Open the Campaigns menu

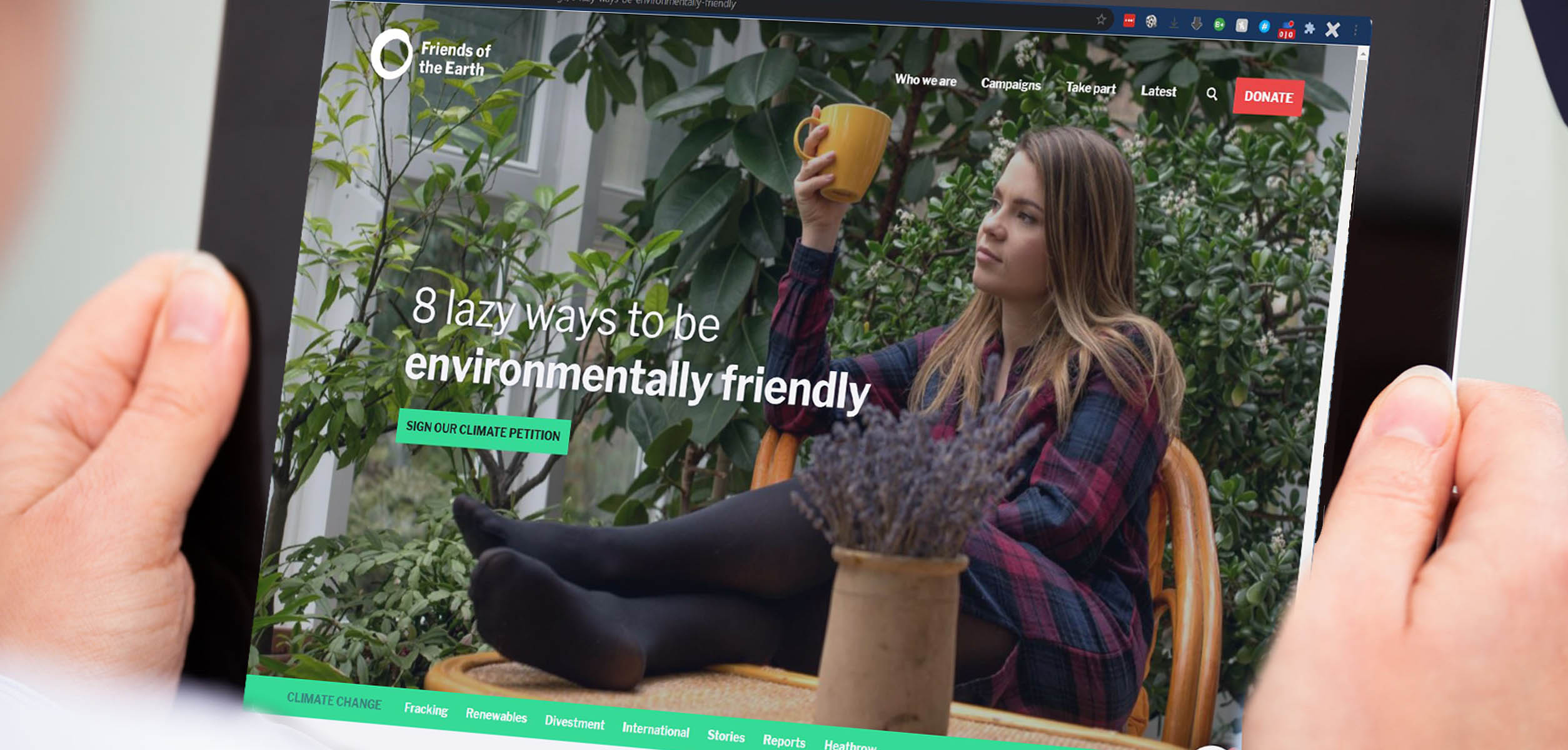(x=1010, y=84)
